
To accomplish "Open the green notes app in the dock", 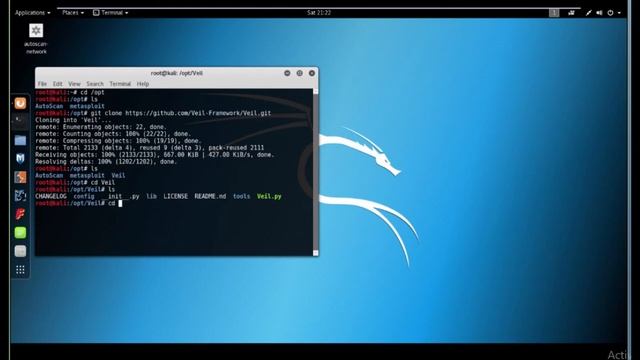I will (20, 233).
